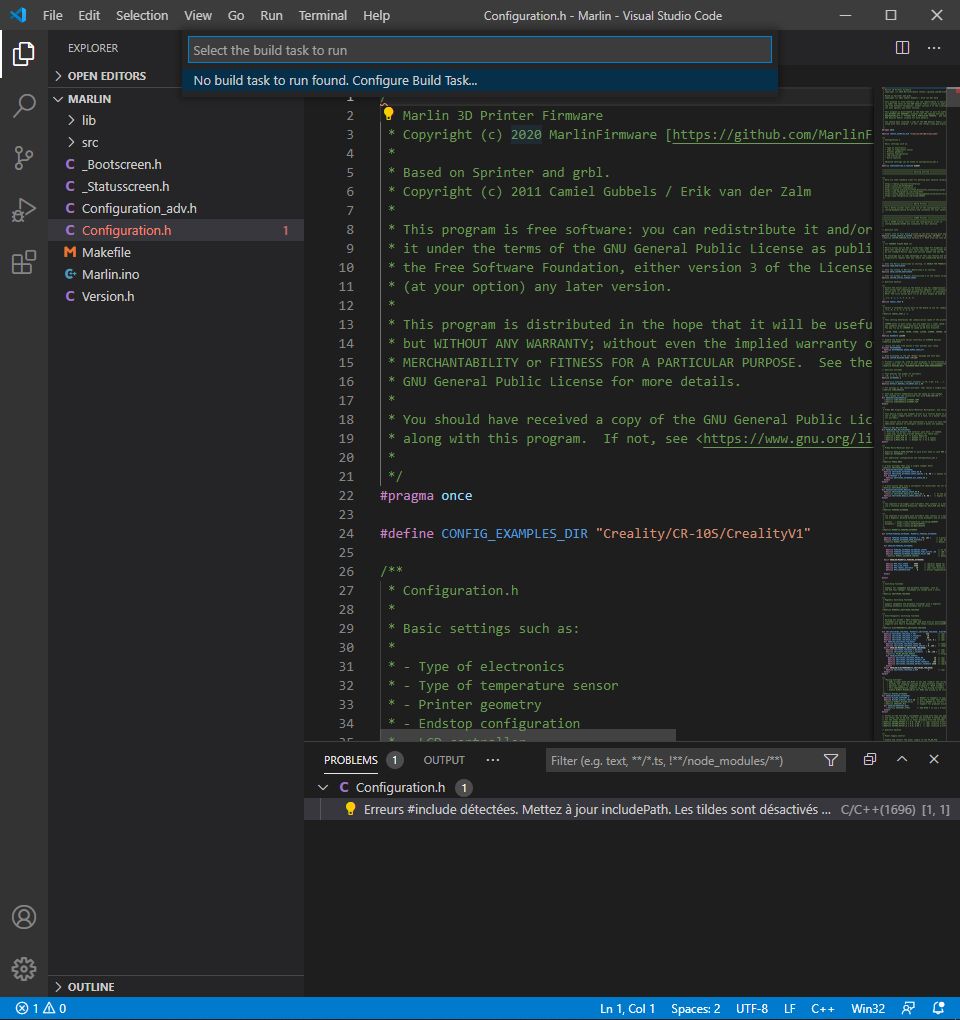
Task: Open the Go menu
Action: point(236,15)
